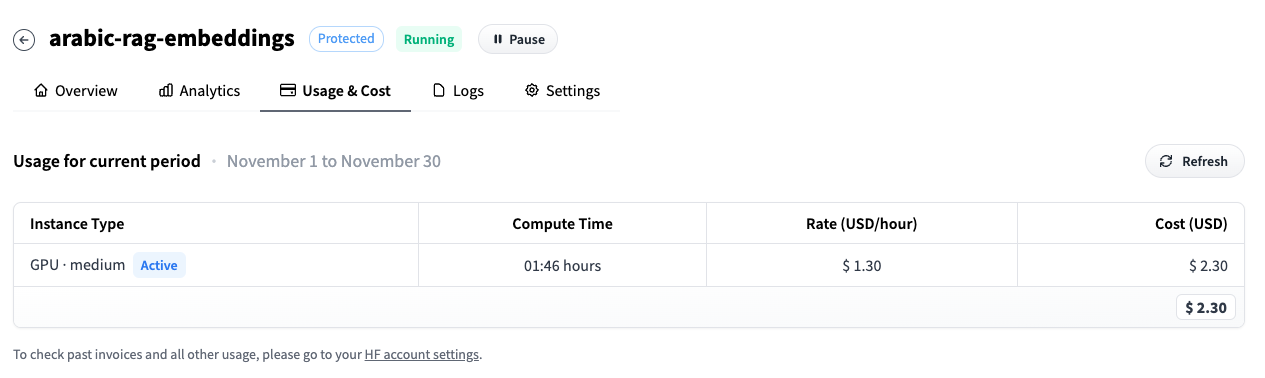Screen dimensions: 1265x378
Task: Click the pause icon in Pause button
Action: coord(497,40)
